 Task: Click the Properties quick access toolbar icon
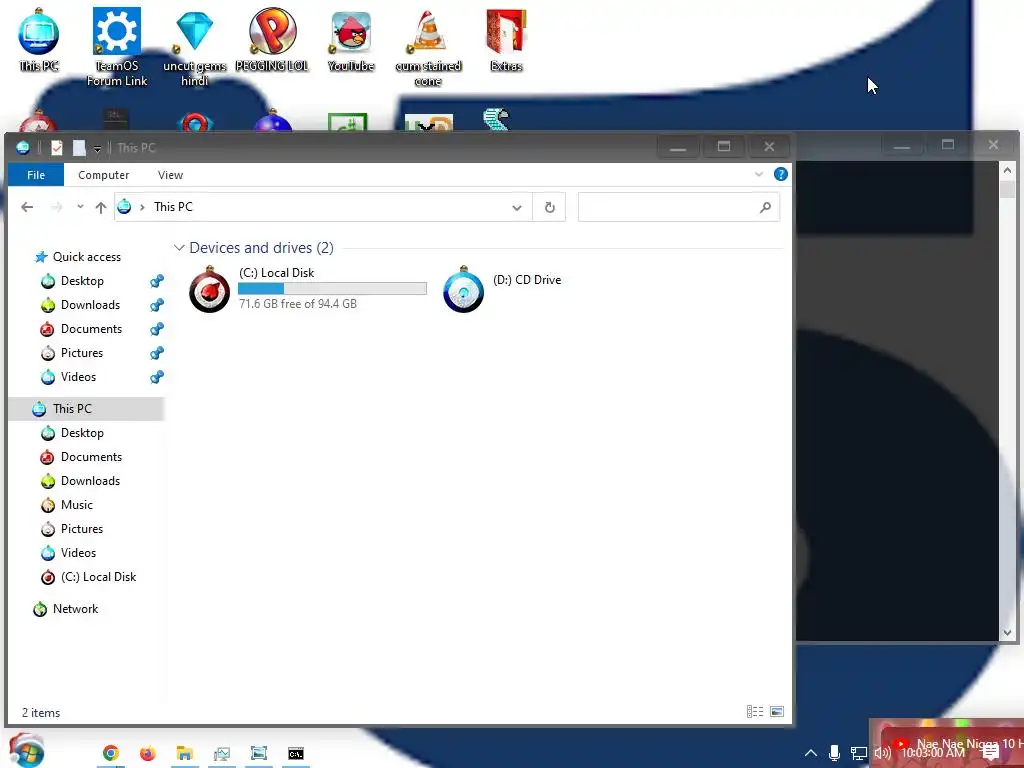click(57, 148)
